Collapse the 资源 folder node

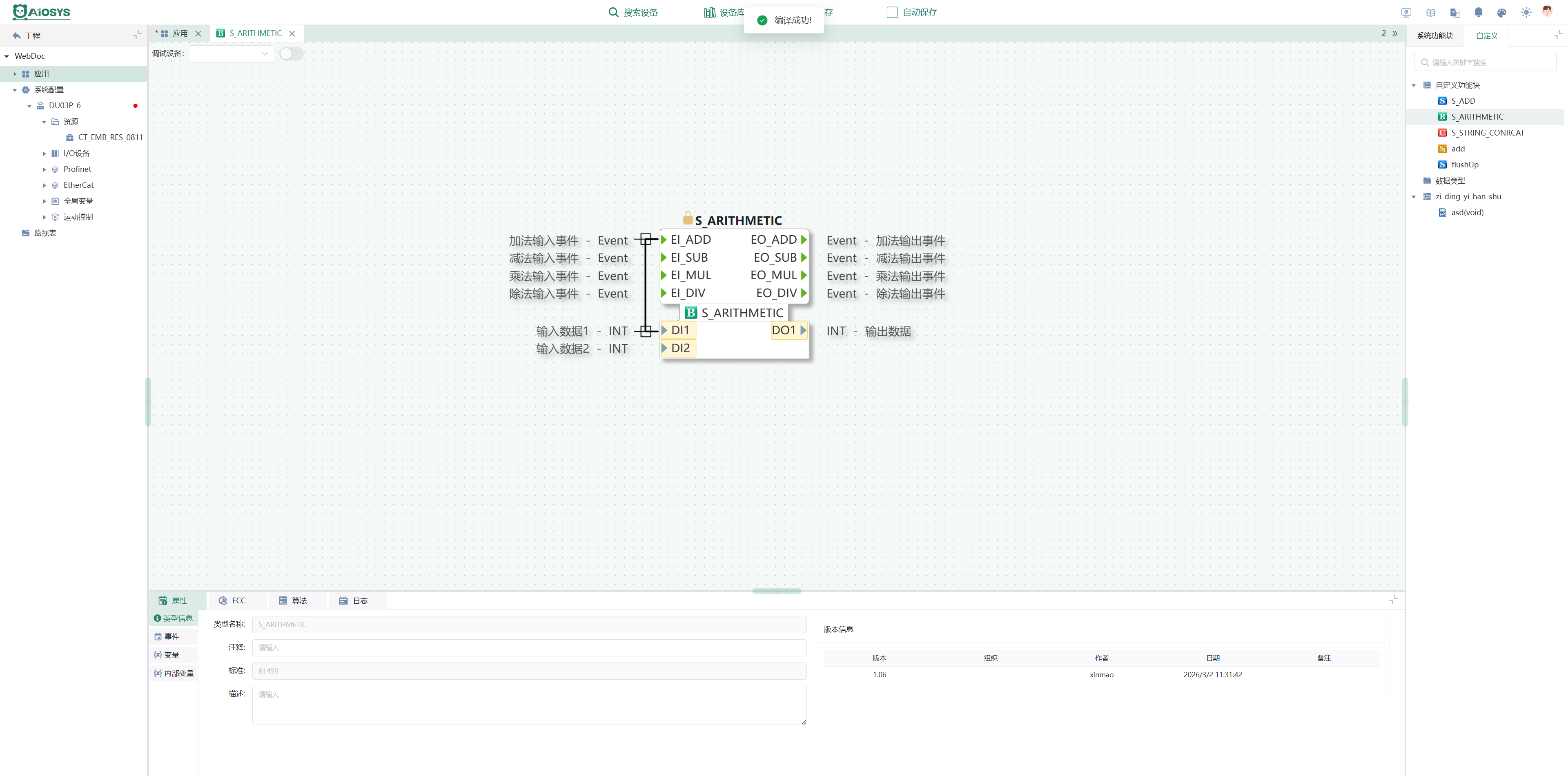44,122
